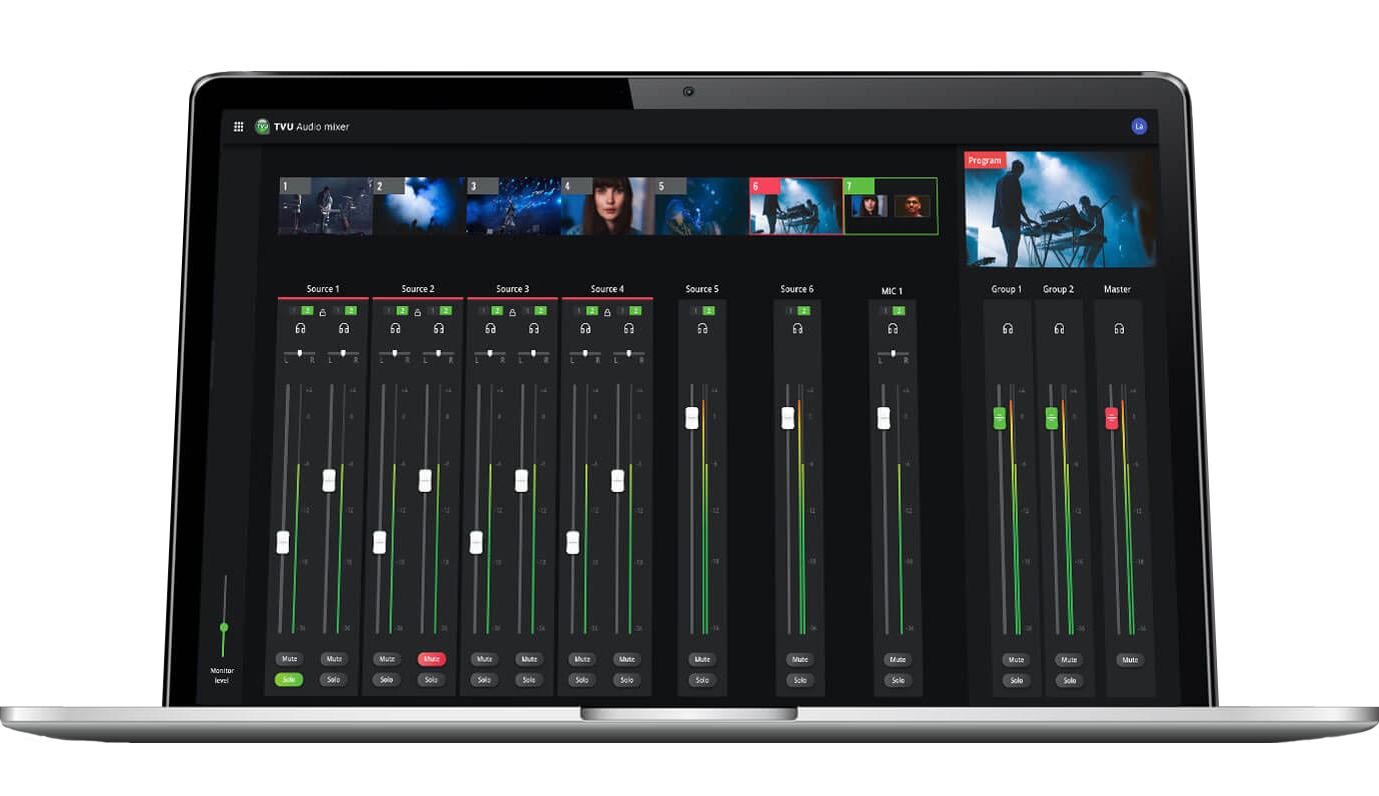The image size is (1379, 796).
Task: Open the app grid launcher menu
Action: tap(238, 127)
